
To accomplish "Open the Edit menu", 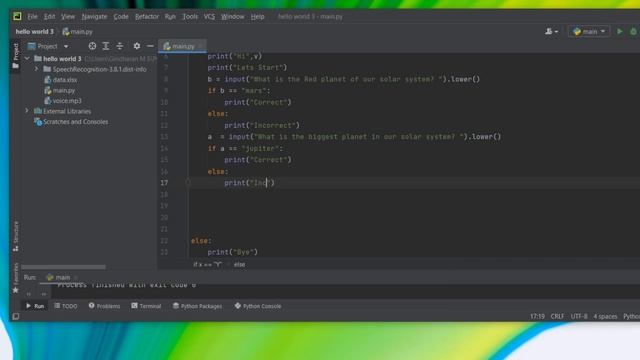I will pos(49,17).
